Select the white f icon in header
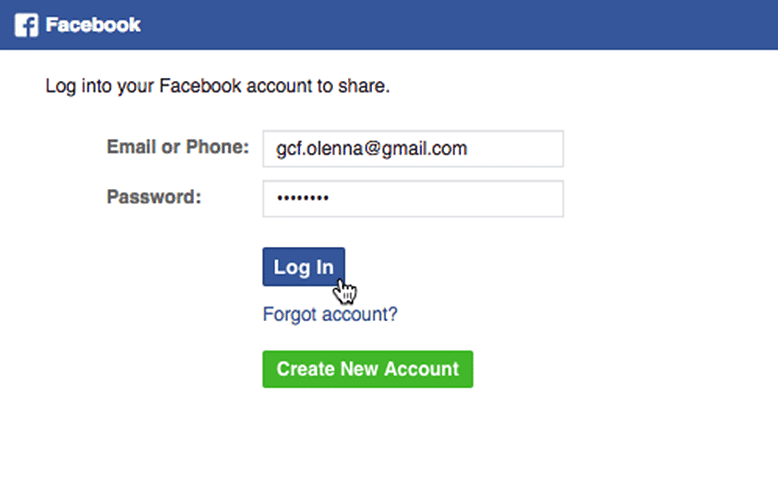The width and height of the screenshot is (778, 496). [x=26, y=25]
